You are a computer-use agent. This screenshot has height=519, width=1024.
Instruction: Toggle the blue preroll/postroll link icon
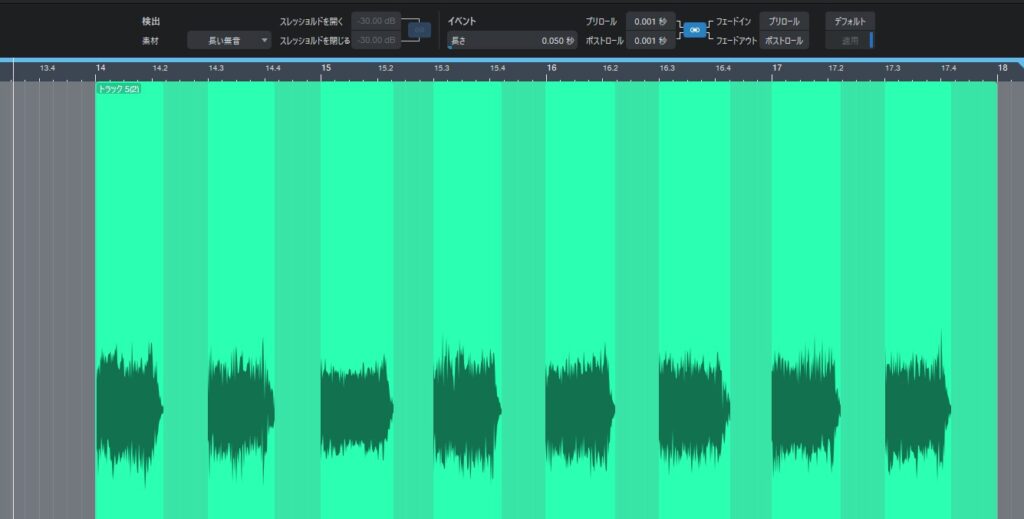pos(694,31)
